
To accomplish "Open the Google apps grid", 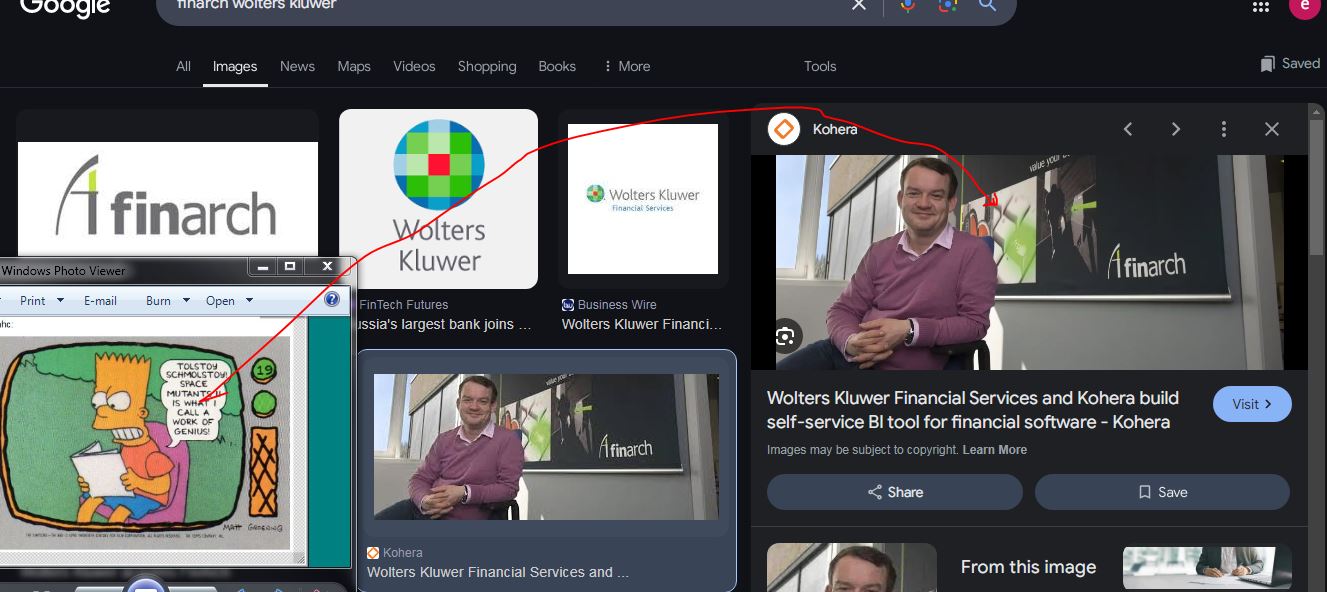I will [1261, 6].
